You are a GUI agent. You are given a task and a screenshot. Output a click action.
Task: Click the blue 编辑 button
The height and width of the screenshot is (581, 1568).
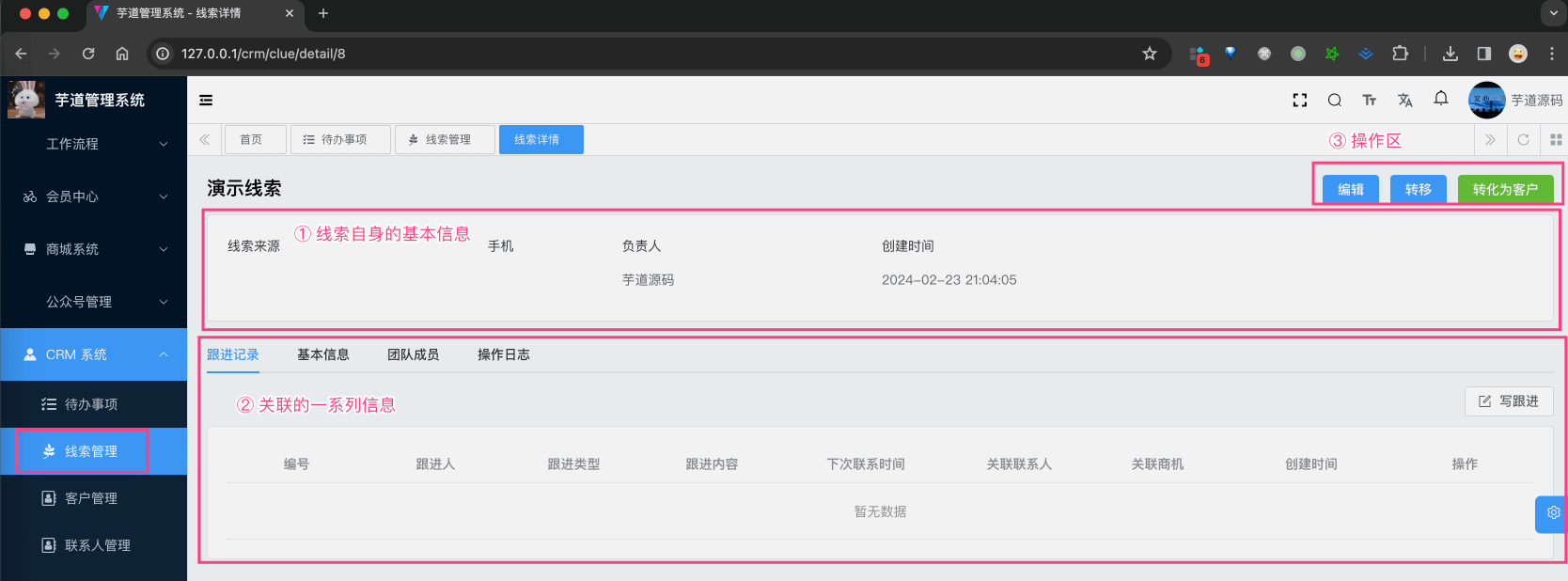(1350, 190)
